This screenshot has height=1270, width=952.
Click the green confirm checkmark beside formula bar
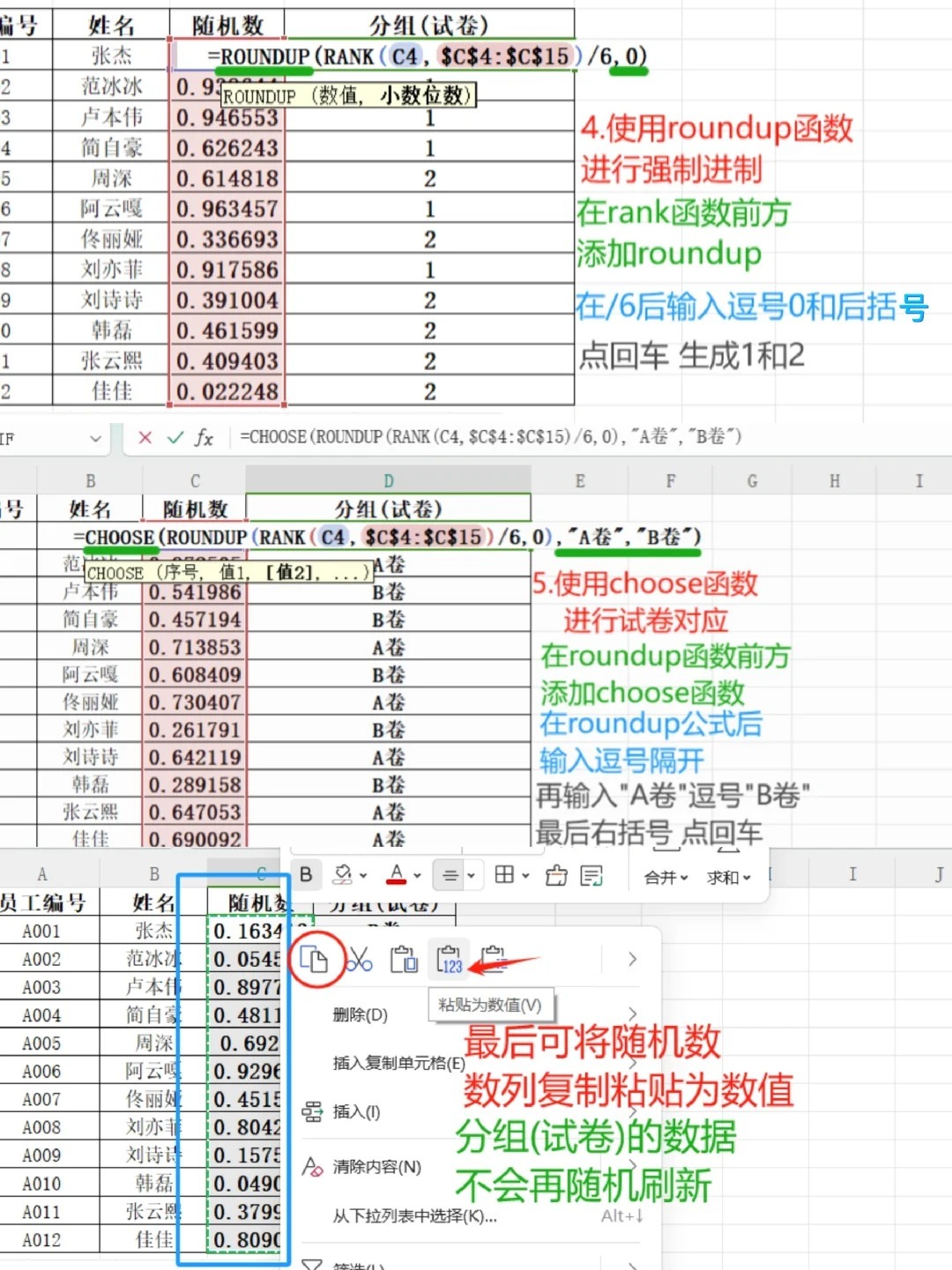coord(175,437)
